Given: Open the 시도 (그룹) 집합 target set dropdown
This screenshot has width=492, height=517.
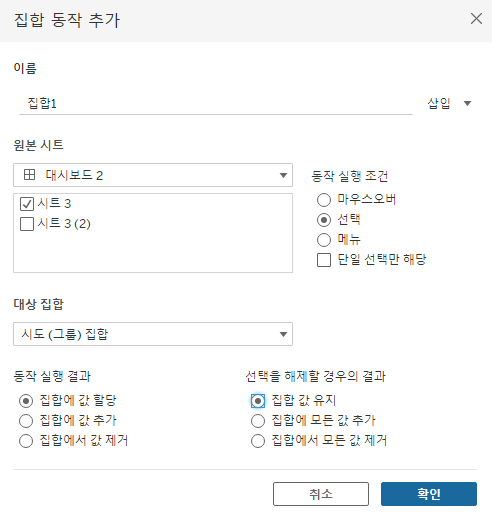Looking at the screenshot, I should coord(153,334).
